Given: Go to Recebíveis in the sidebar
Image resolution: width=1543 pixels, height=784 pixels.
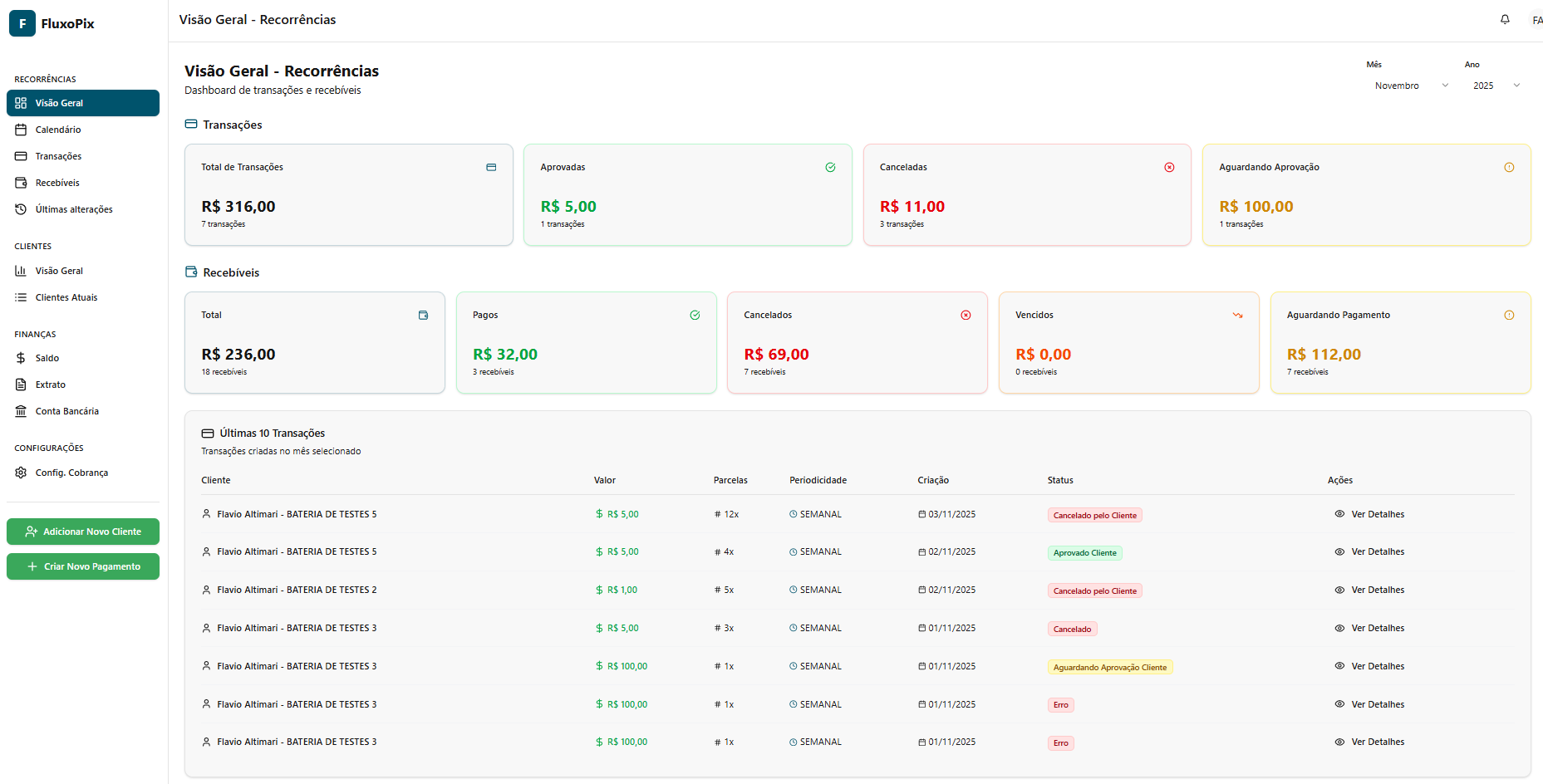Looking at the screenshot, I should click(57, 183).
